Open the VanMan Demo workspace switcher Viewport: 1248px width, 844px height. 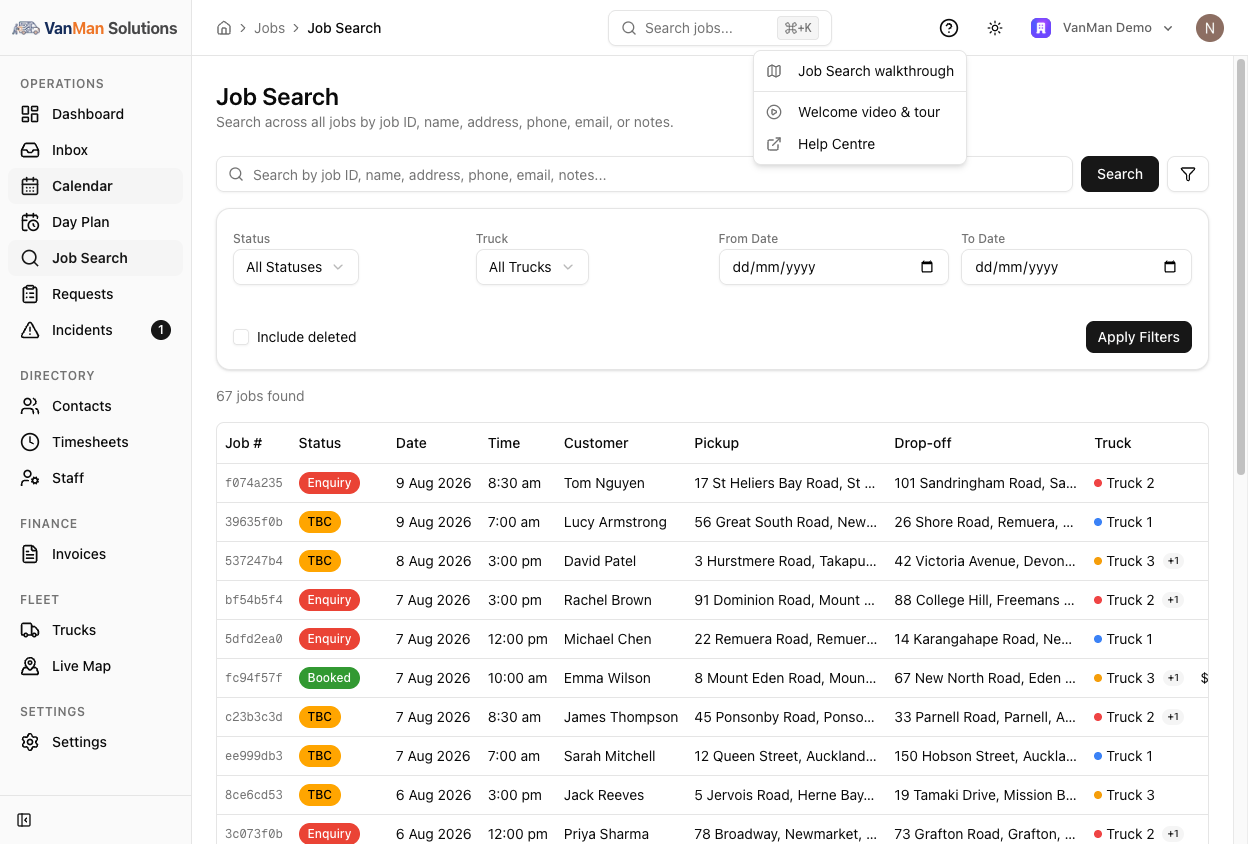tap(1102, 28)
